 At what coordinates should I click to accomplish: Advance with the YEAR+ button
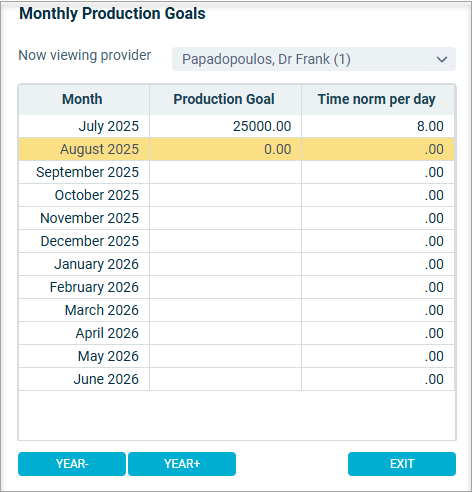[182, 464]
